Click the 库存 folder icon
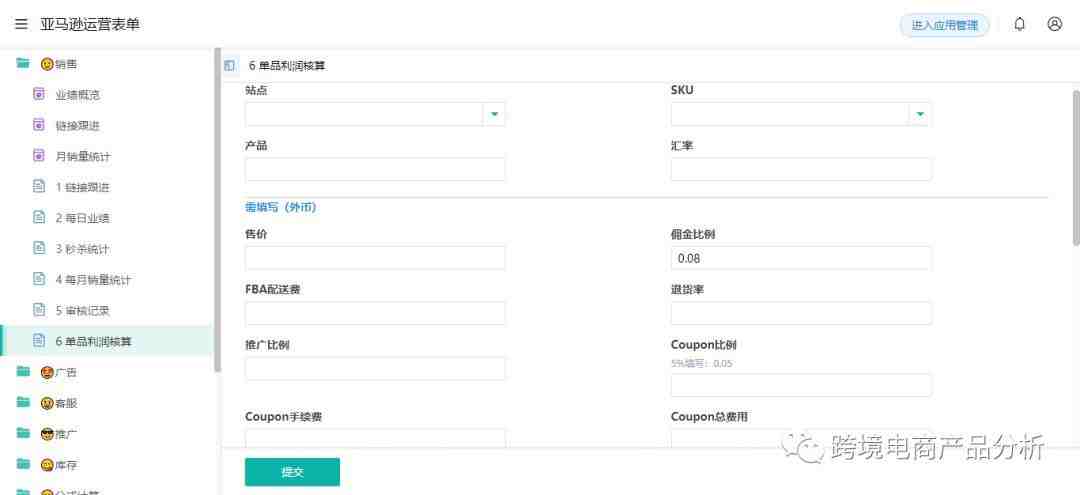This screenshot has height=495, width=1080. [23, 464]
